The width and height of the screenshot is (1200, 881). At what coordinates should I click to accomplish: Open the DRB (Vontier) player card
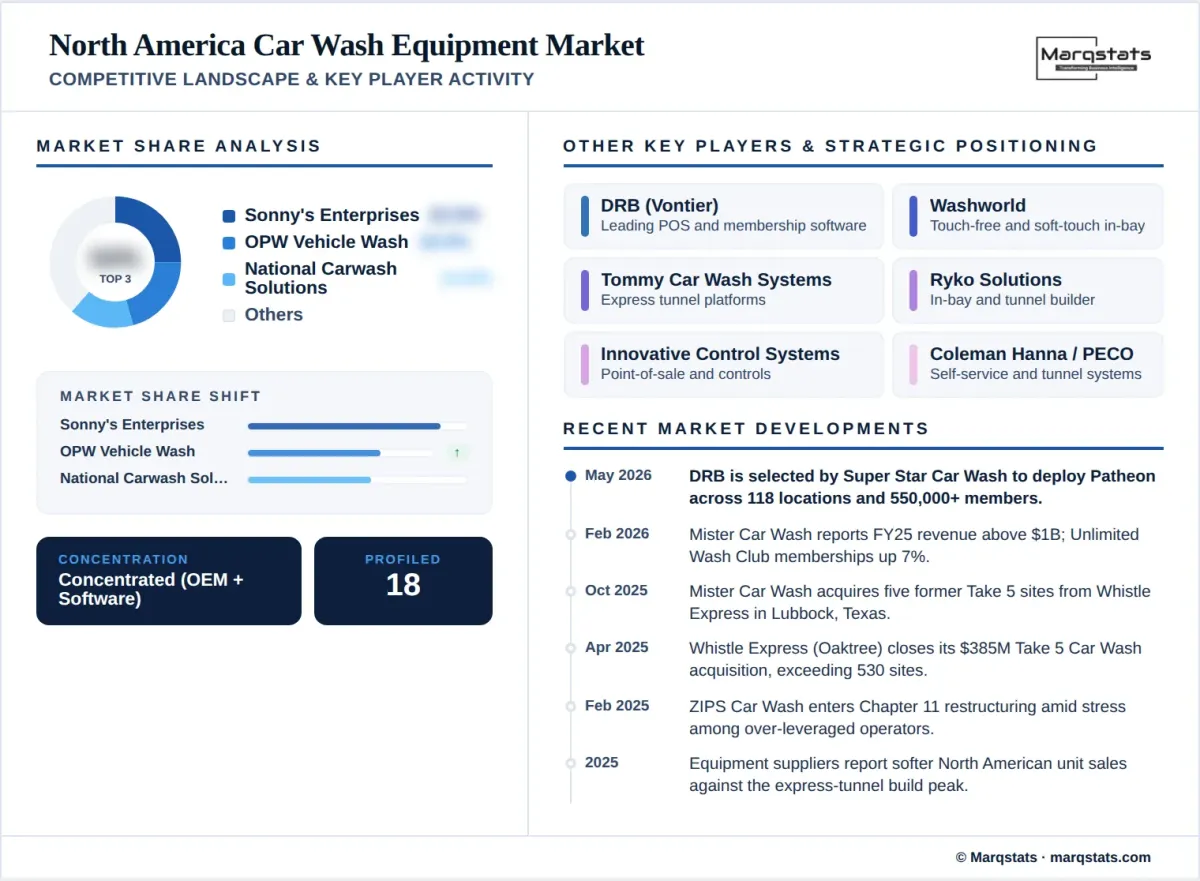(x=723, y=215)
